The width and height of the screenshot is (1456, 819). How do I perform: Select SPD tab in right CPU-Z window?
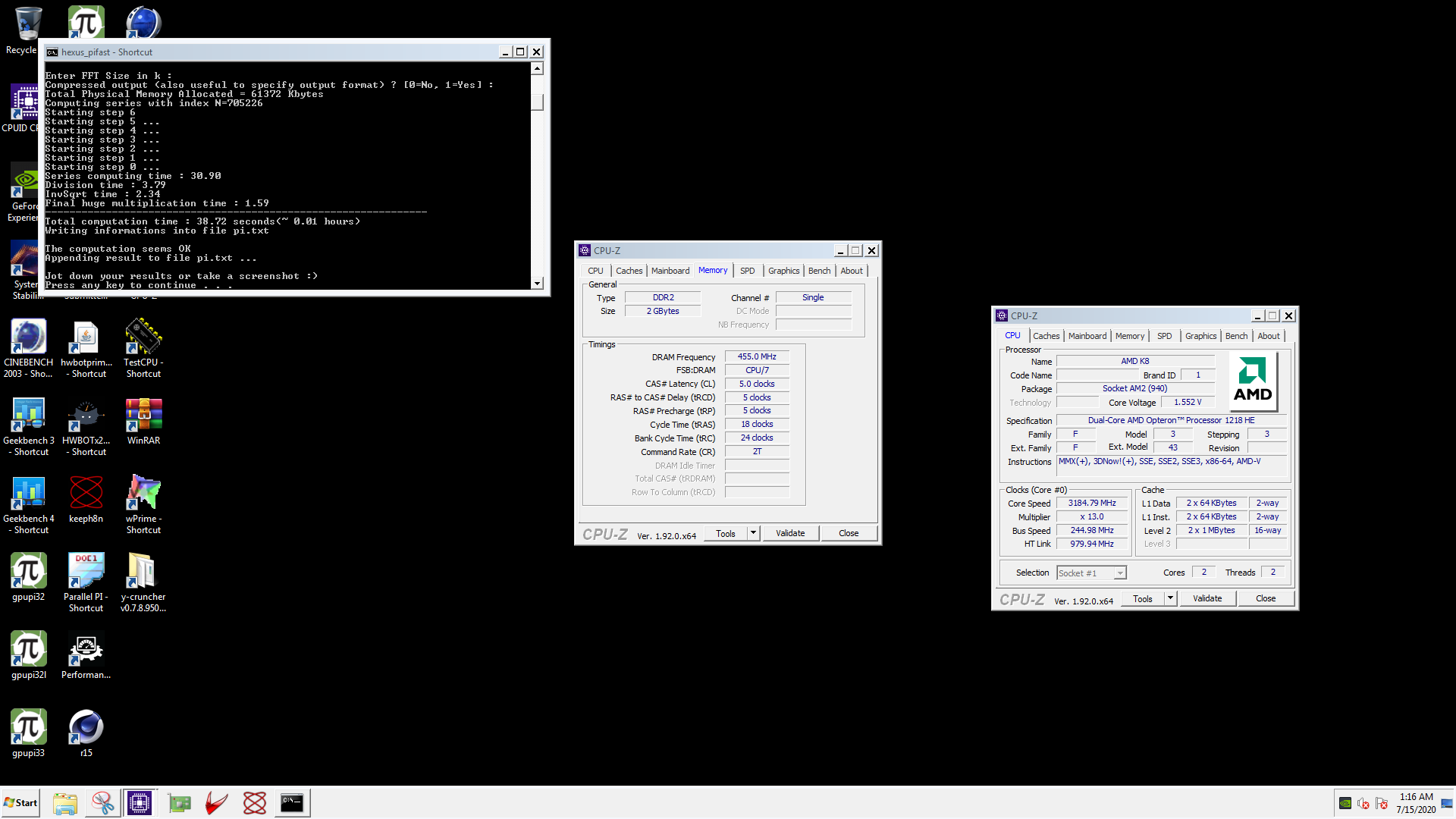(1164, 336)
